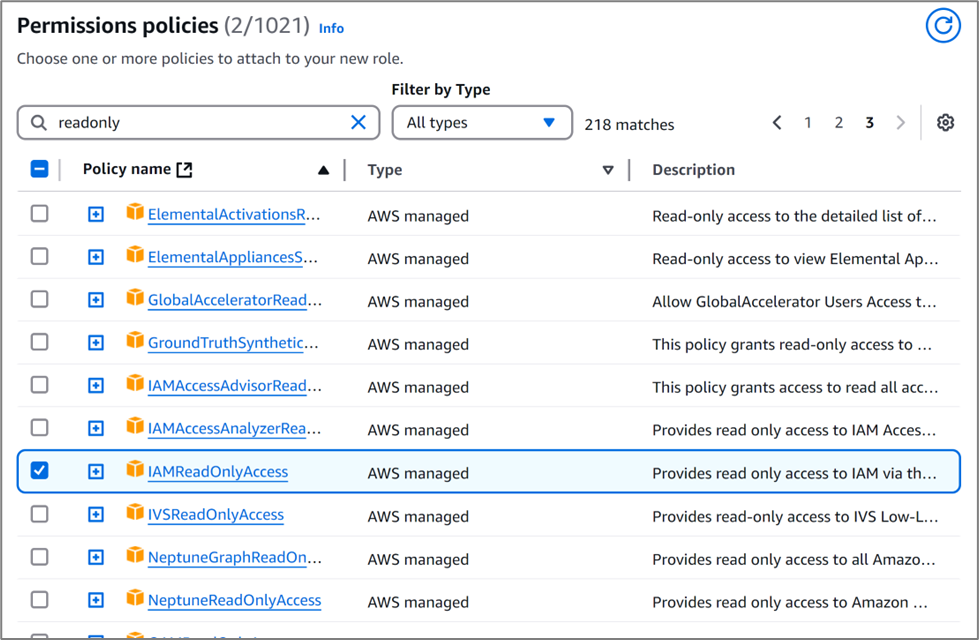Refresh the permissions policies list
This screenshot has height=640, width=979.
[943, 25]
